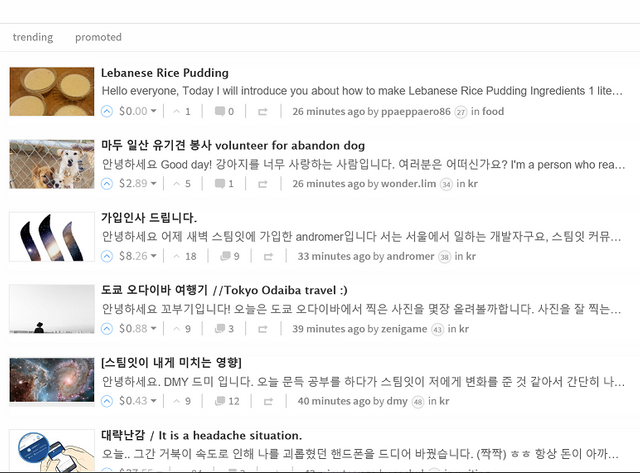Open comments icon on wonder.lim's post
The image size is (640, 473).
223,184
